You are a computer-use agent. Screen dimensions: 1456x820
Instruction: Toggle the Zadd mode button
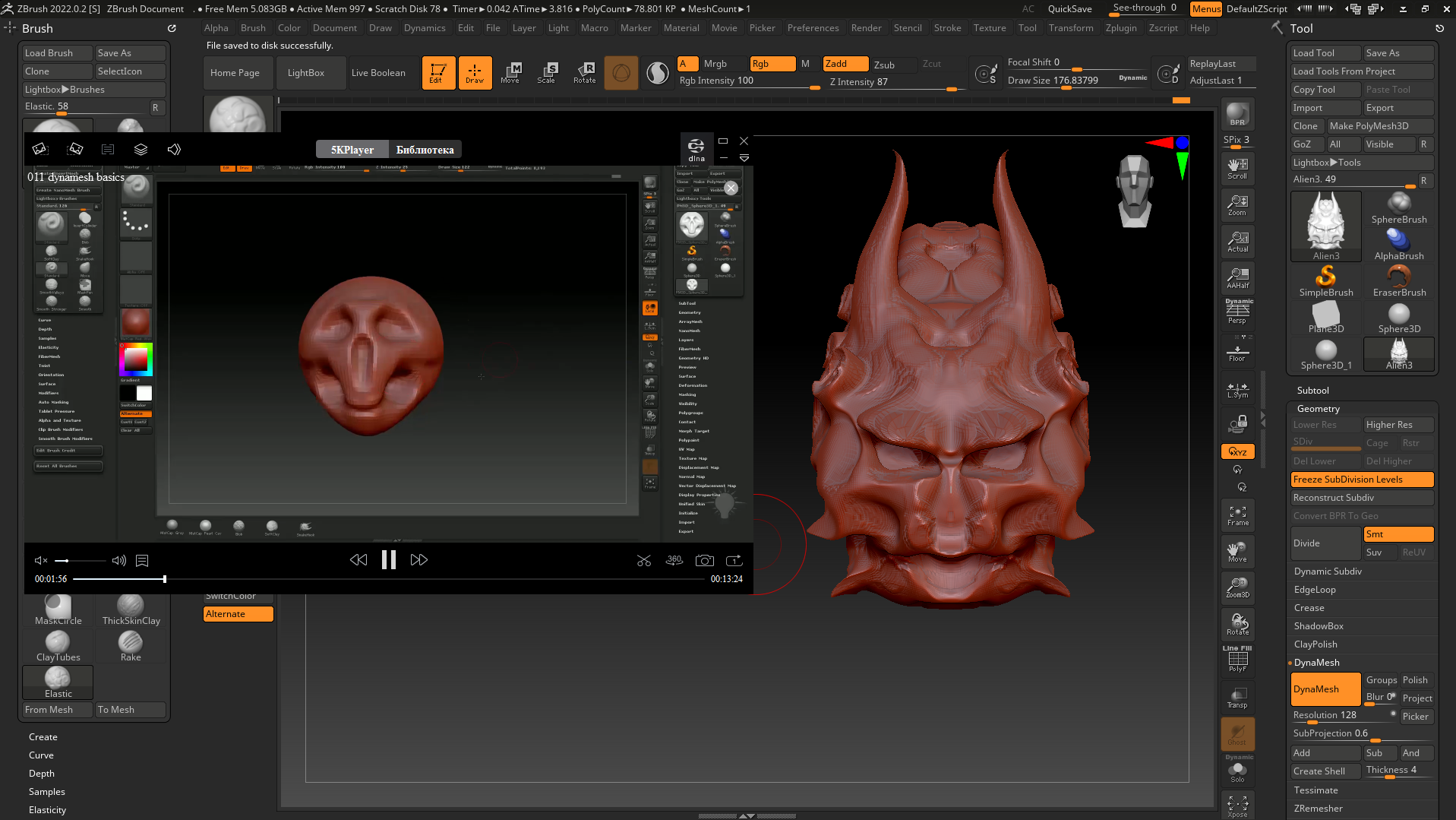point(845,64)
